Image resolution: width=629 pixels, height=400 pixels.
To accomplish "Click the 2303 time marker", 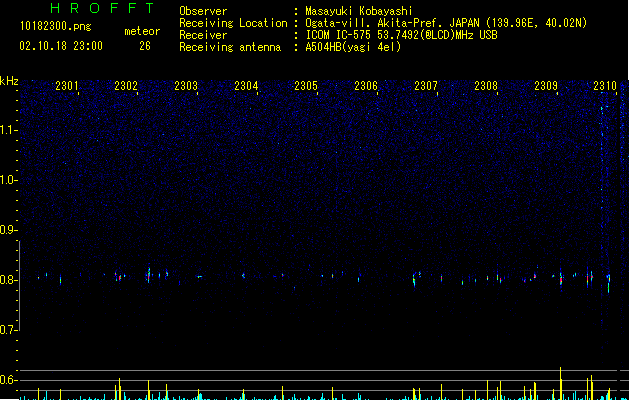I will [186, 86].
